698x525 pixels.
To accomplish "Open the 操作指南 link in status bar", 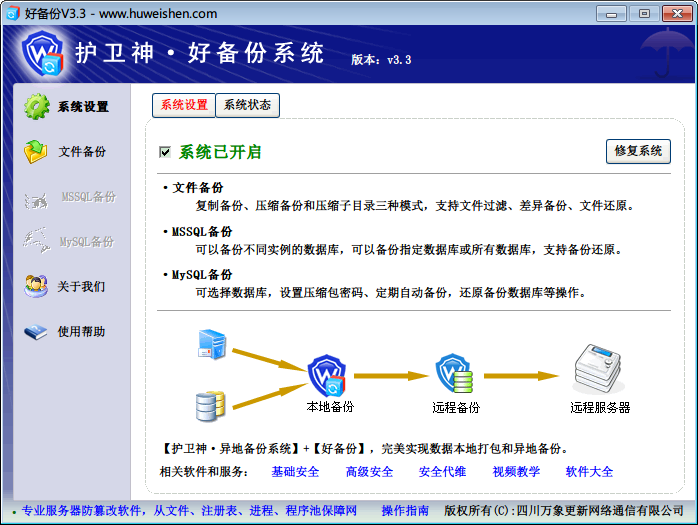I will [x=405, y=510].
